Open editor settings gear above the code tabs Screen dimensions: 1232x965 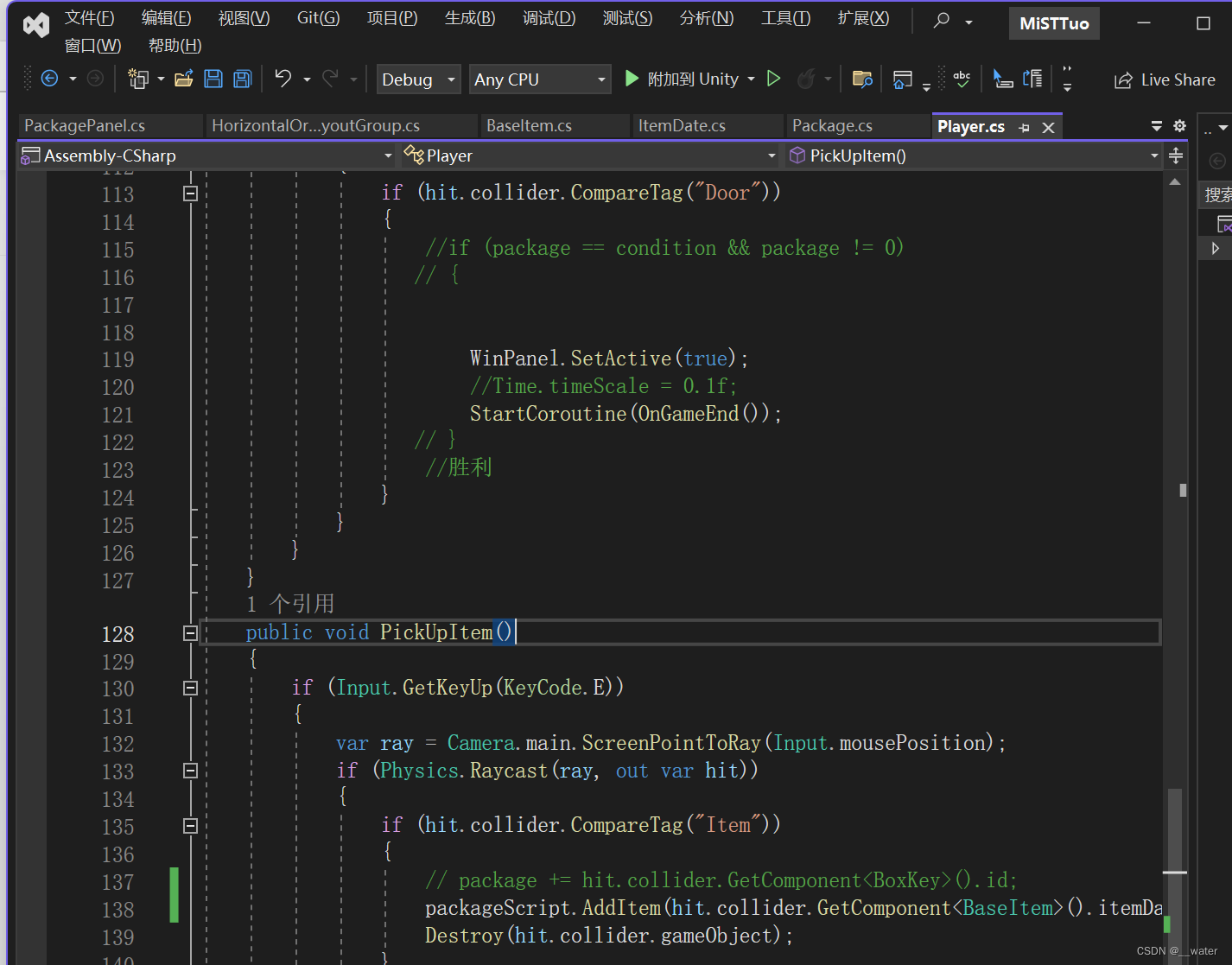(1178, 126)
